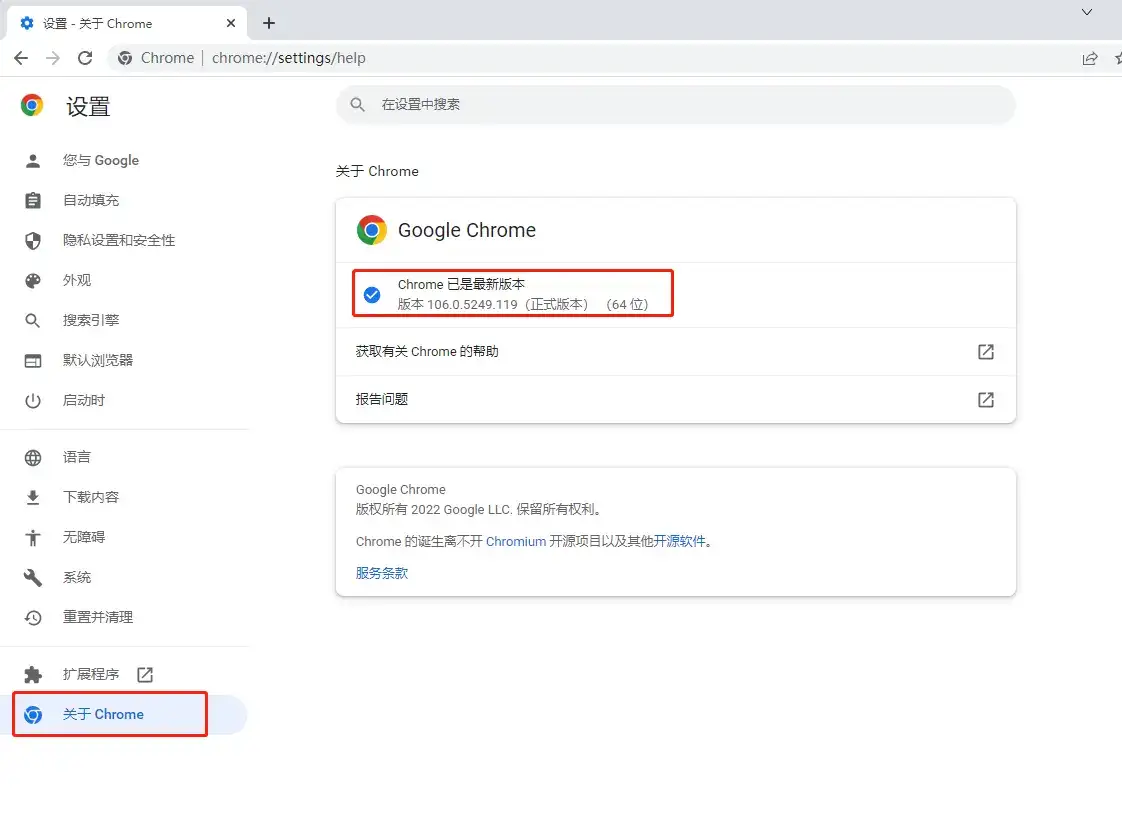Screen dimensions: 1122x828
Task: Open 语言 settings section
Action: point(125,457)
